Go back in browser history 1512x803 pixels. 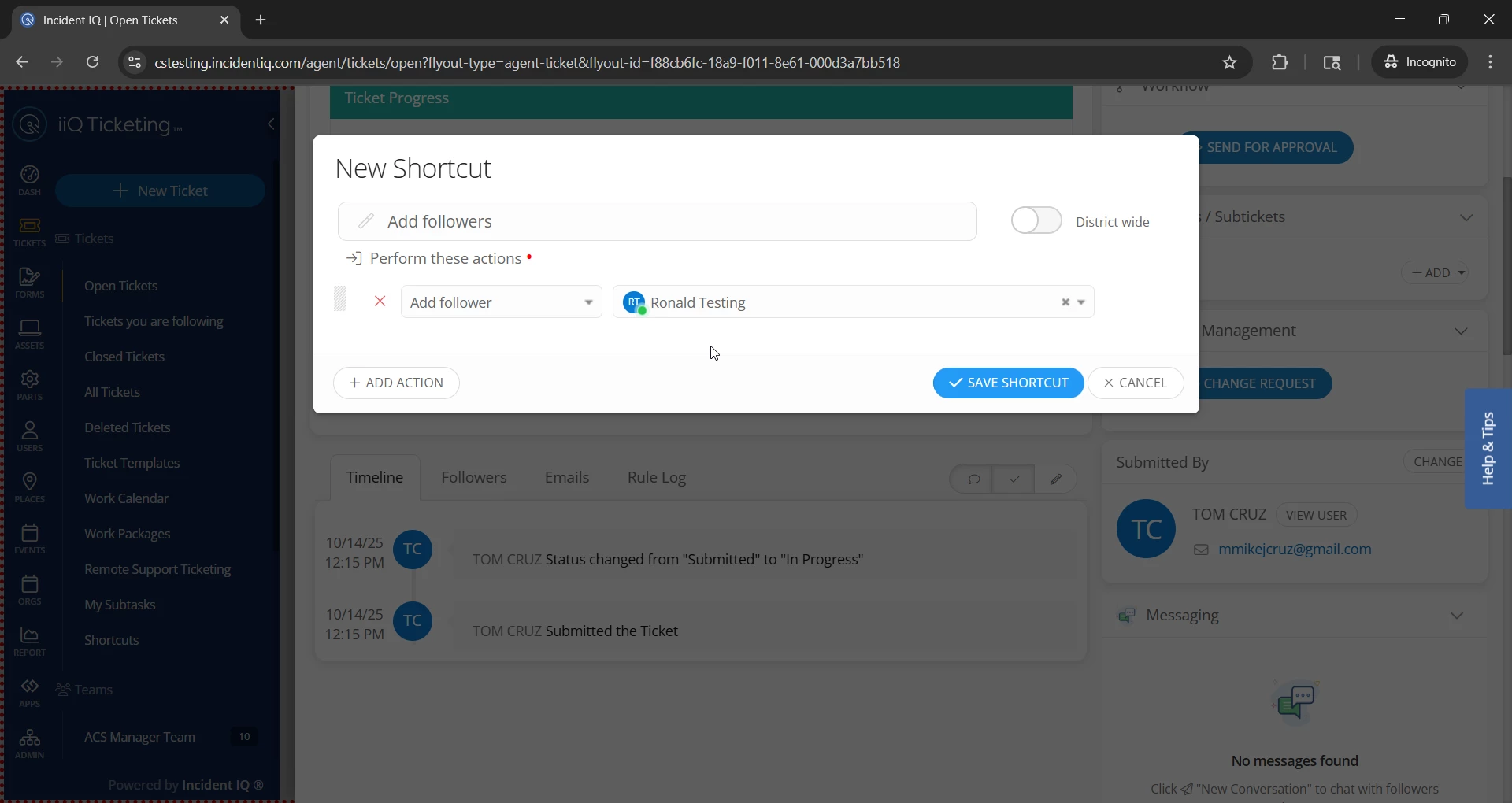pyautogui.click(x=21, y=62)
